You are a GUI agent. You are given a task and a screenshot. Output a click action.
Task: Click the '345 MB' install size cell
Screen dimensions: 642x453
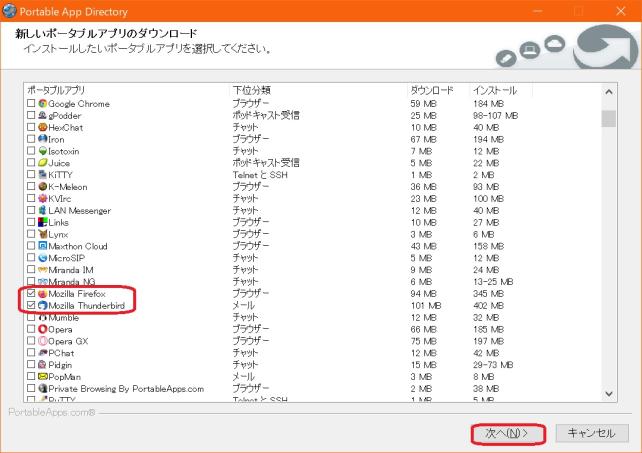tap(488, 294)
